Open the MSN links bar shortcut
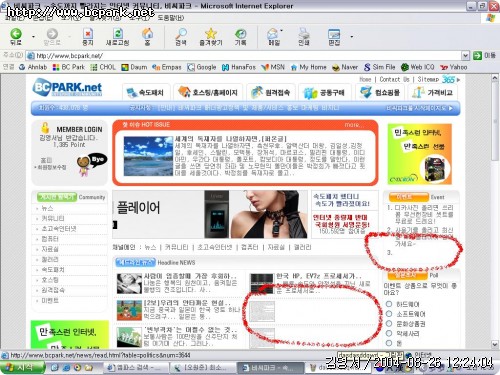The image size is (500, 375). 273,67
